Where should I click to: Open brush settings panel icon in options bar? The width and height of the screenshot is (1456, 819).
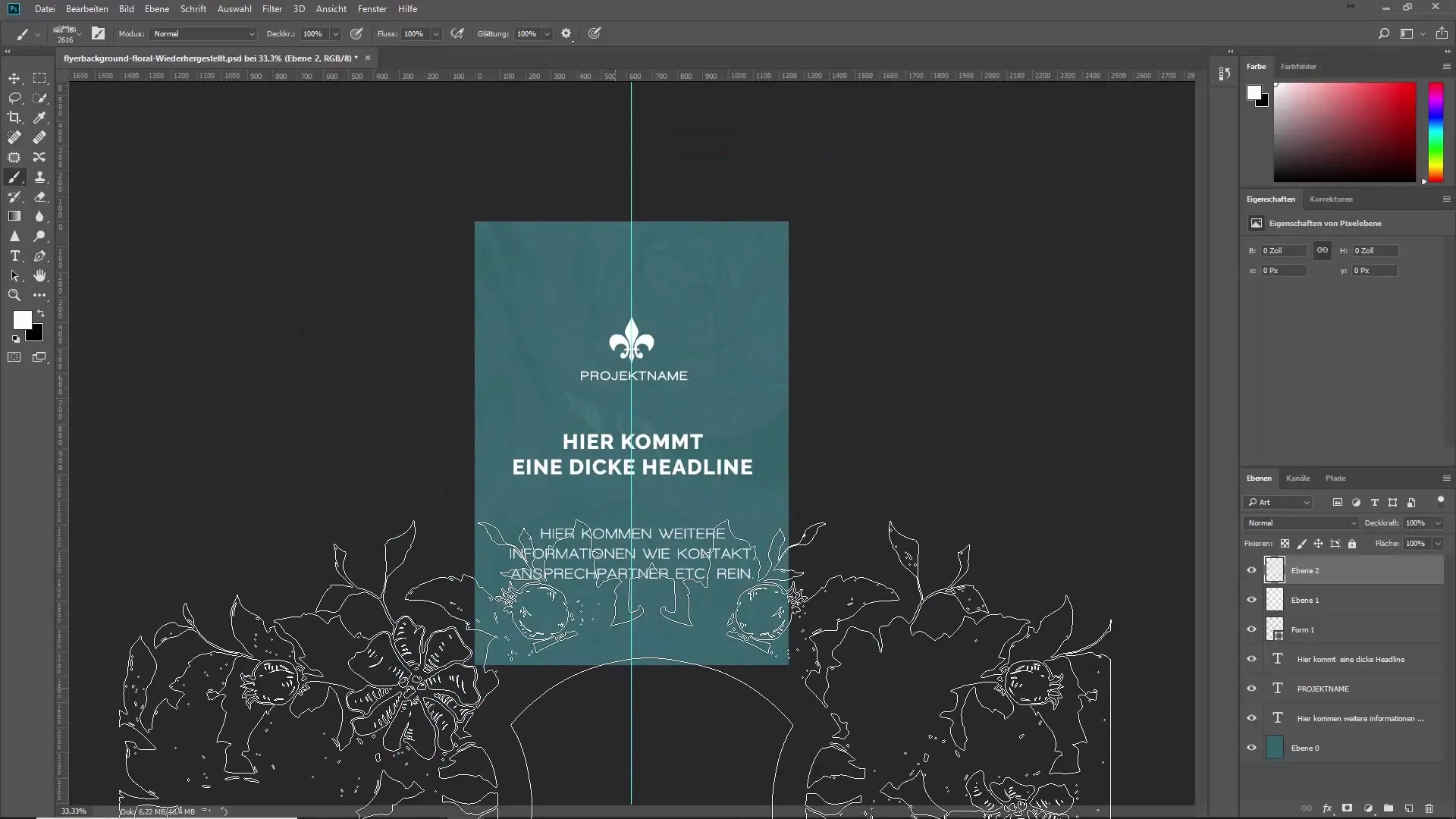[99, 33]
